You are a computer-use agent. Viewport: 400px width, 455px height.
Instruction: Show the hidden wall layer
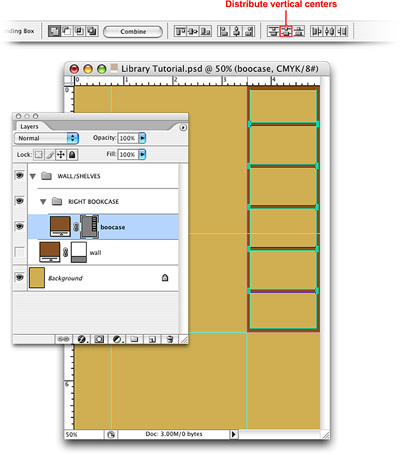[x=20, y=252]
